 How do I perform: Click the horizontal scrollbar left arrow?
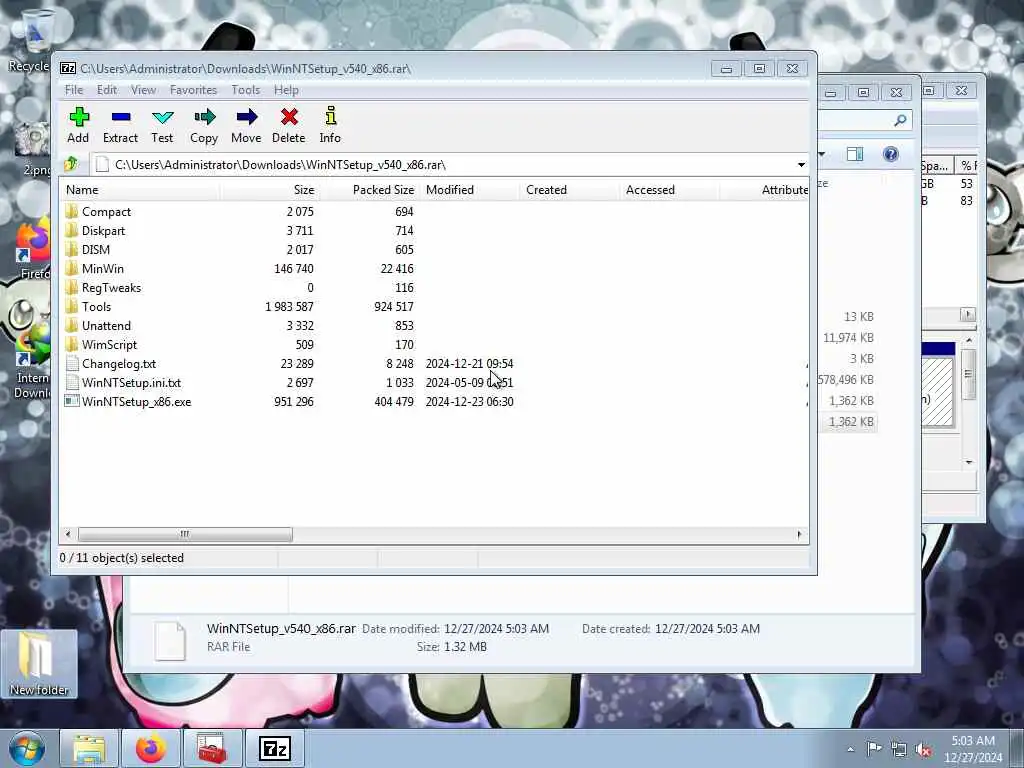68,534
